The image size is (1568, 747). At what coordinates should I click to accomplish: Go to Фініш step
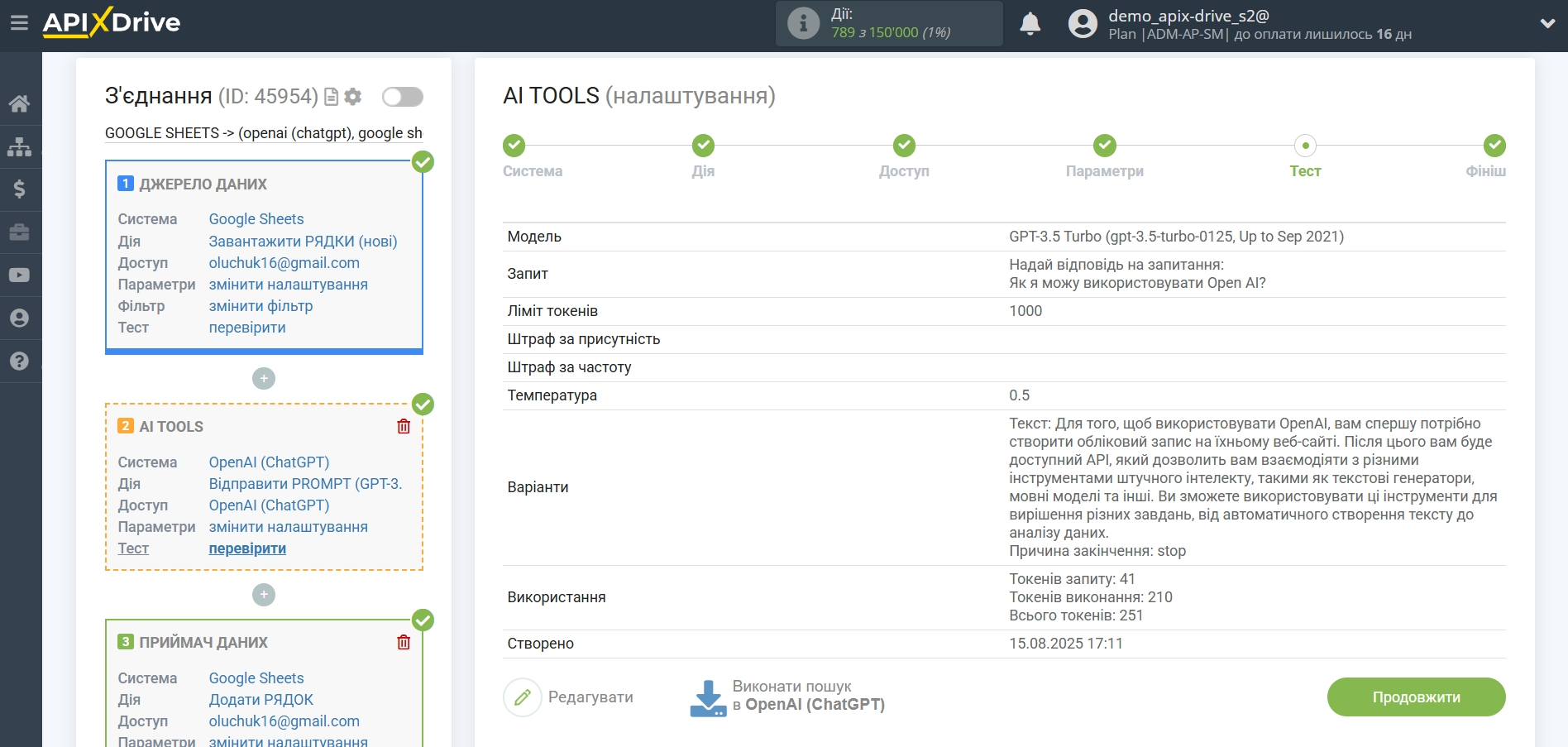[1486, 157]
